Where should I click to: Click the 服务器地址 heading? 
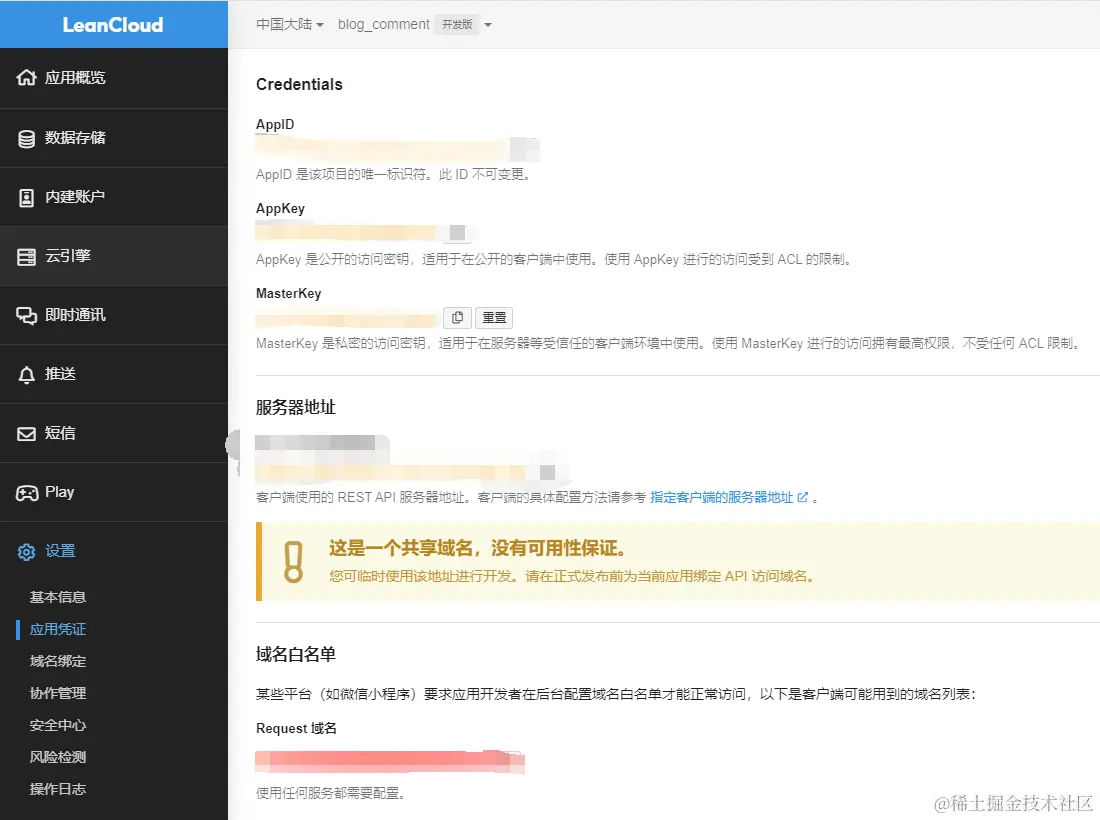(x=295, y=408)
